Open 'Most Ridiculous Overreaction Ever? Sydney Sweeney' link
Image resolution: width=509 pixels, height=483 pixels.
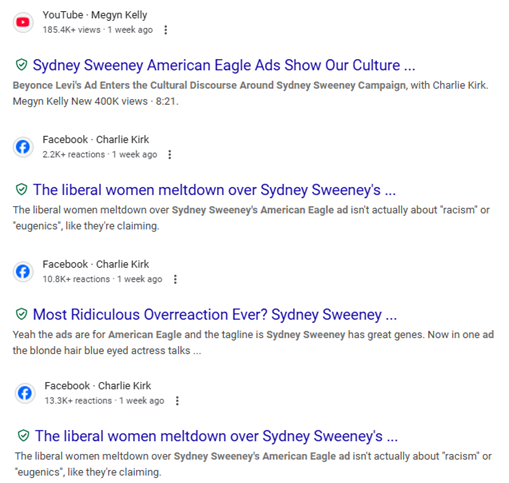tap(215, 314)
